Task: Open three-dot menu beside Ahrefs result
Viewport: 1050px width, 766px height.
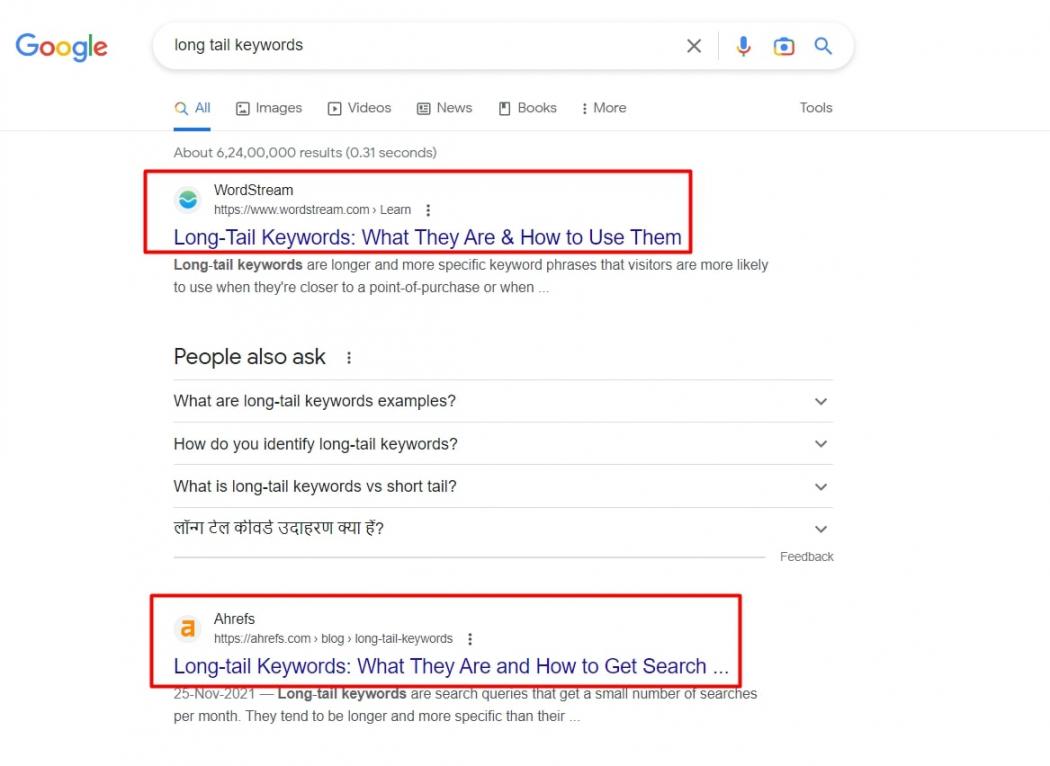Action: [x=470, y=639]
